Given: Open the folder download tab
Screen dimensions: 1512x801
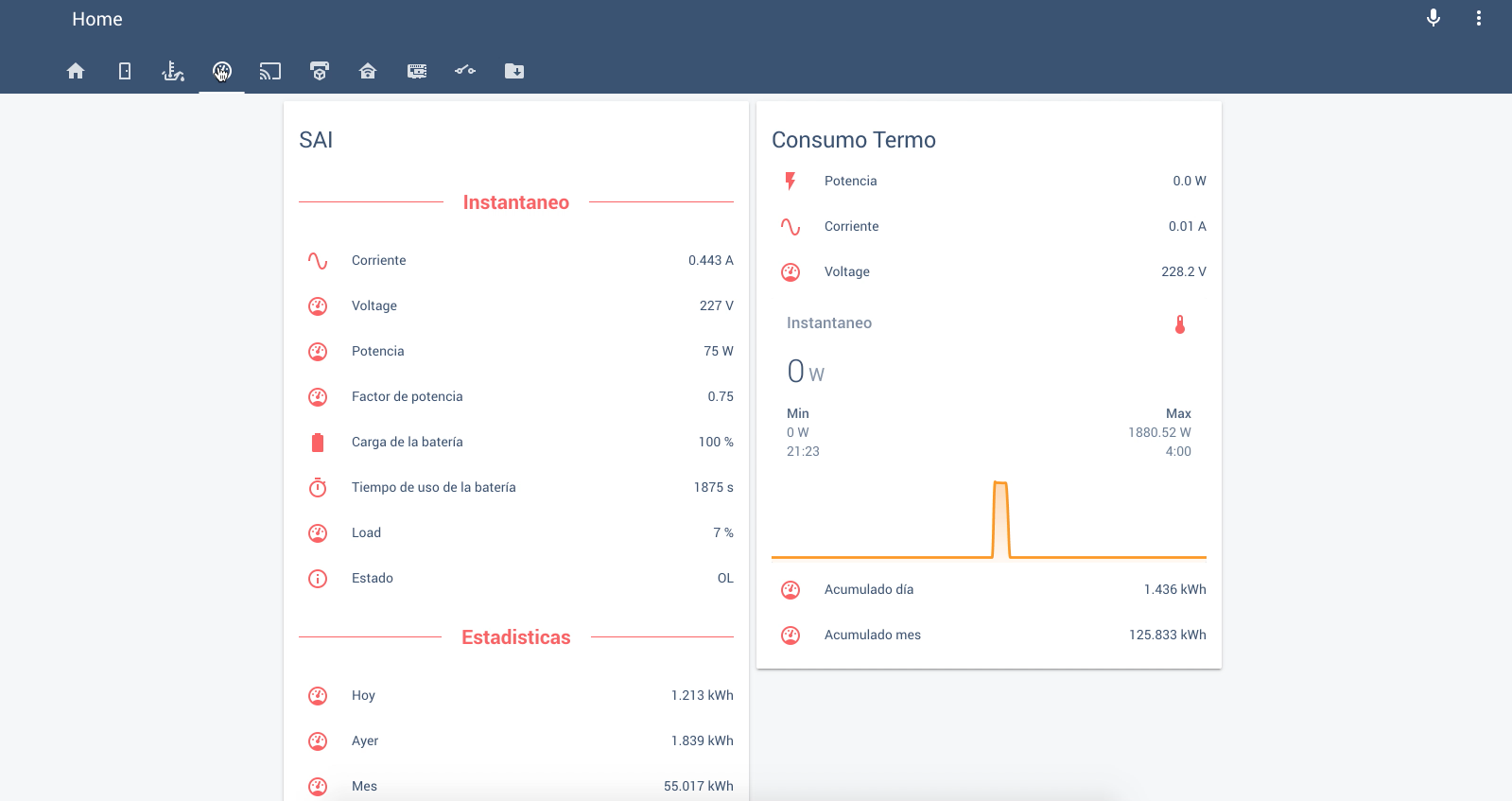Looking at the screenshot, I should 514,71.
